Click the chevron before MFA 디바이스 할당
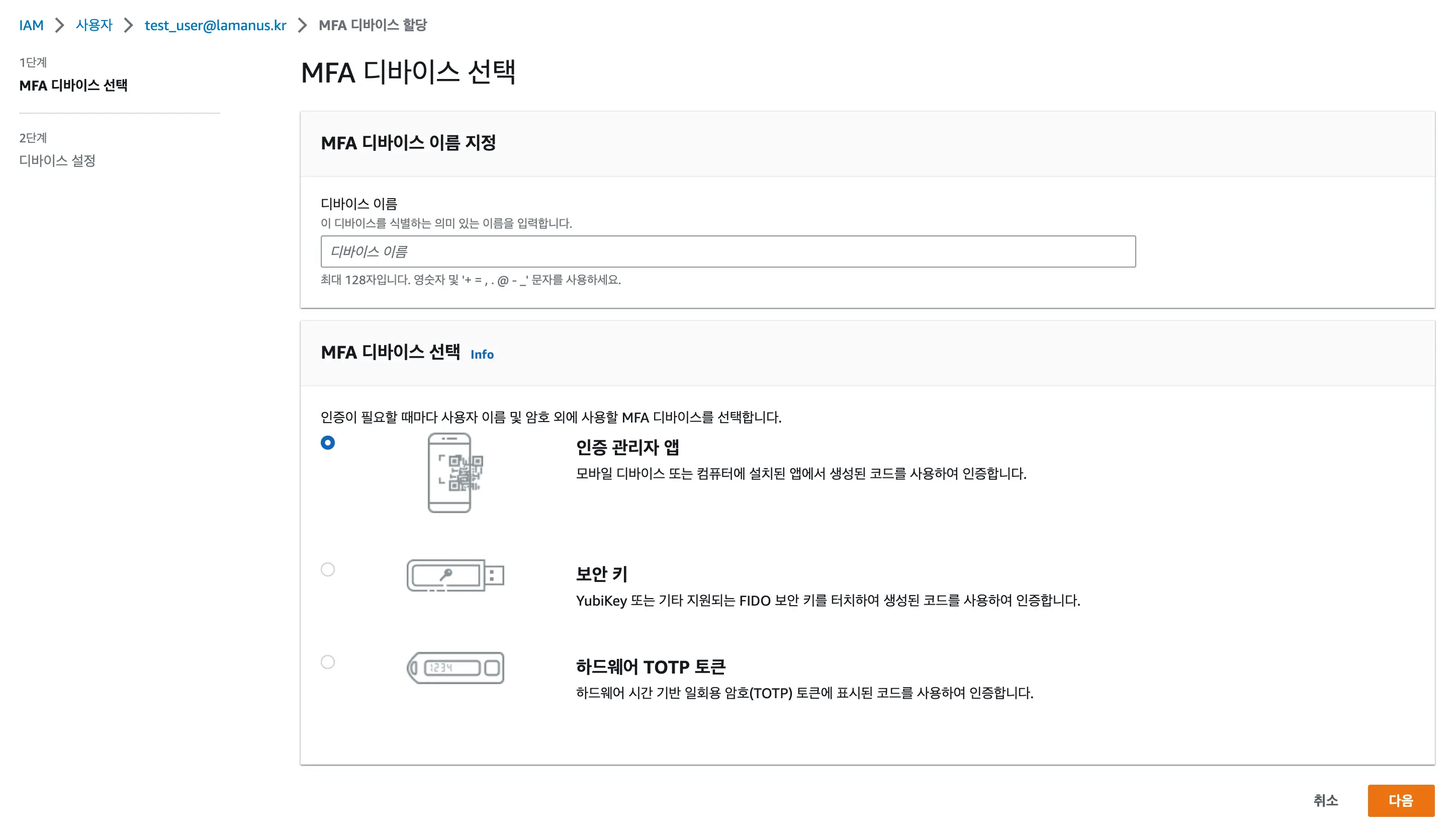 (x=302, y=25)
